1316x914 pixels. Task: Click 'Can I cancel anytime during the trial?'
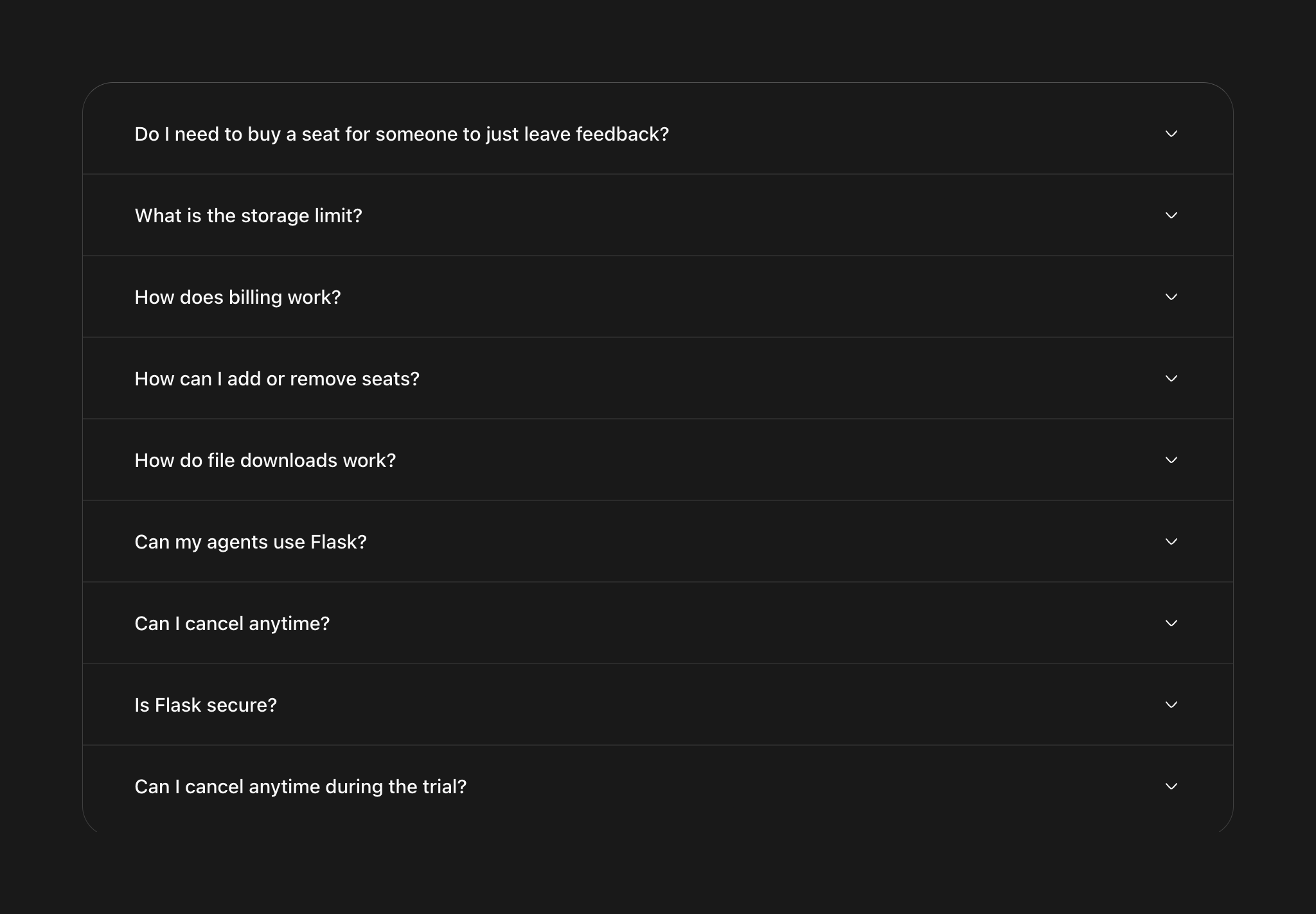tap(301, 787)
